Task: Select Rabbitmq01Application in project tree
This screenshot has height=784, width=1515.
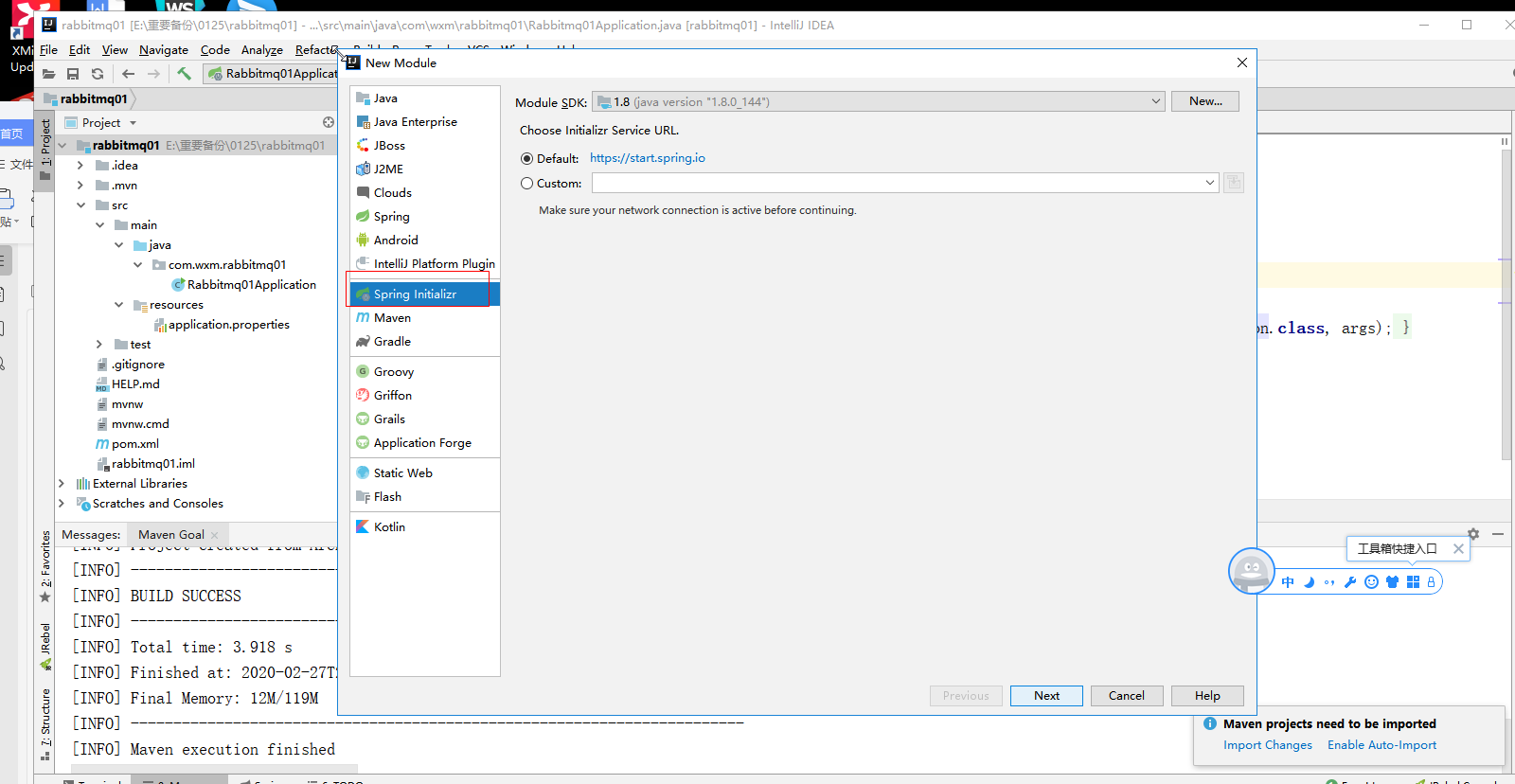Action: pyautogui.click(x=252, y=285)
